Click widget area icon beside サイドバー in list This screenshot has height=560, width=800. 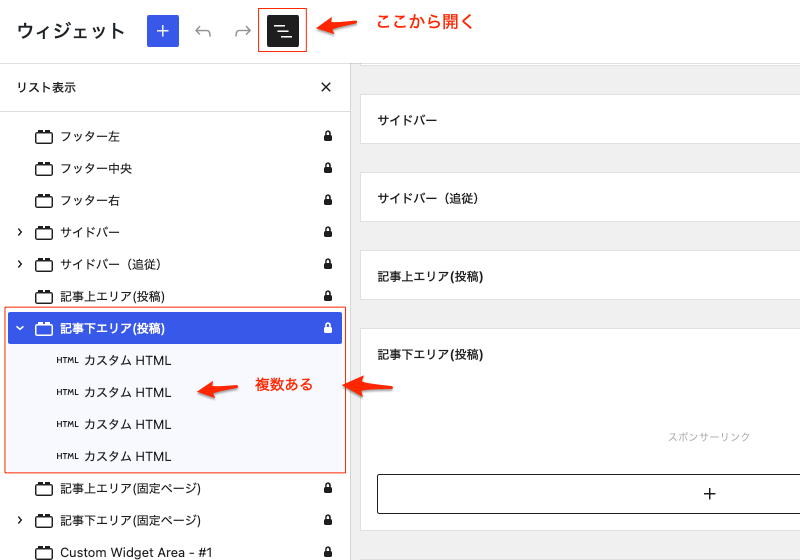click(44, 233)
